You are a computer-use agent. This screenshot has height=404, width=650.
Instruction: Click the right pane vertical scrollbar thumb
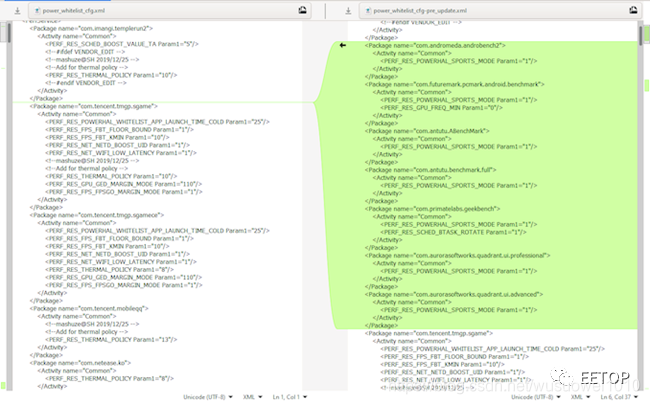641,36
